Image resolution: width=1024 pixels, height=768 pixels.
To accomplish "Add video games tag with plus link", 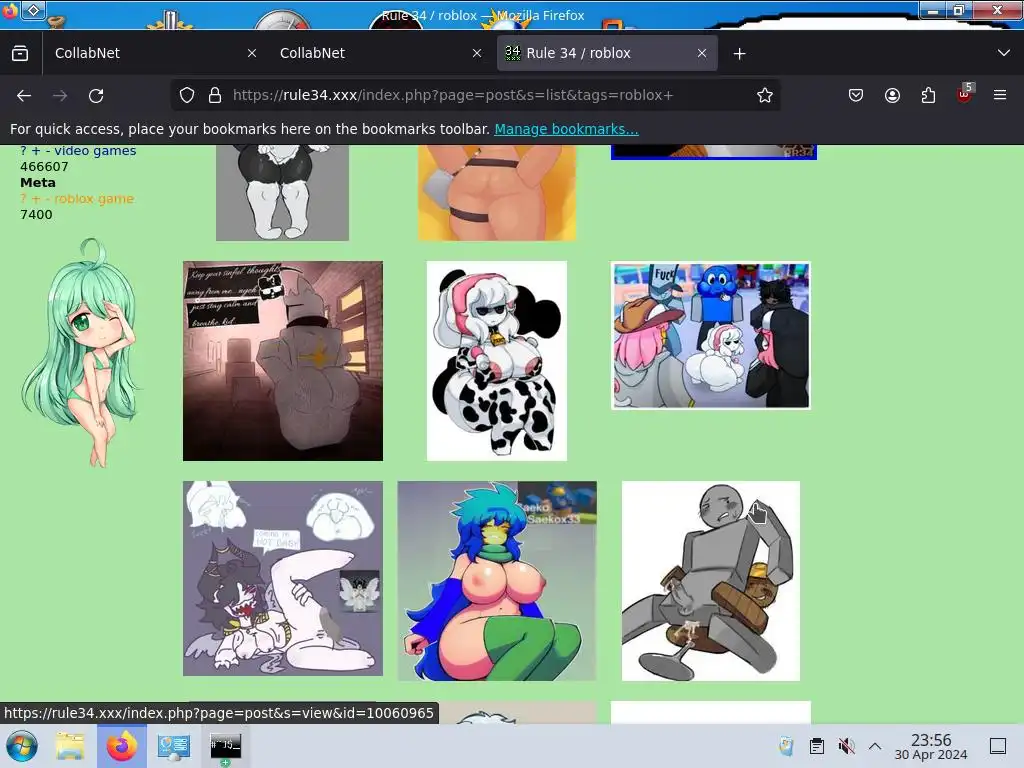I will (36, 151).
